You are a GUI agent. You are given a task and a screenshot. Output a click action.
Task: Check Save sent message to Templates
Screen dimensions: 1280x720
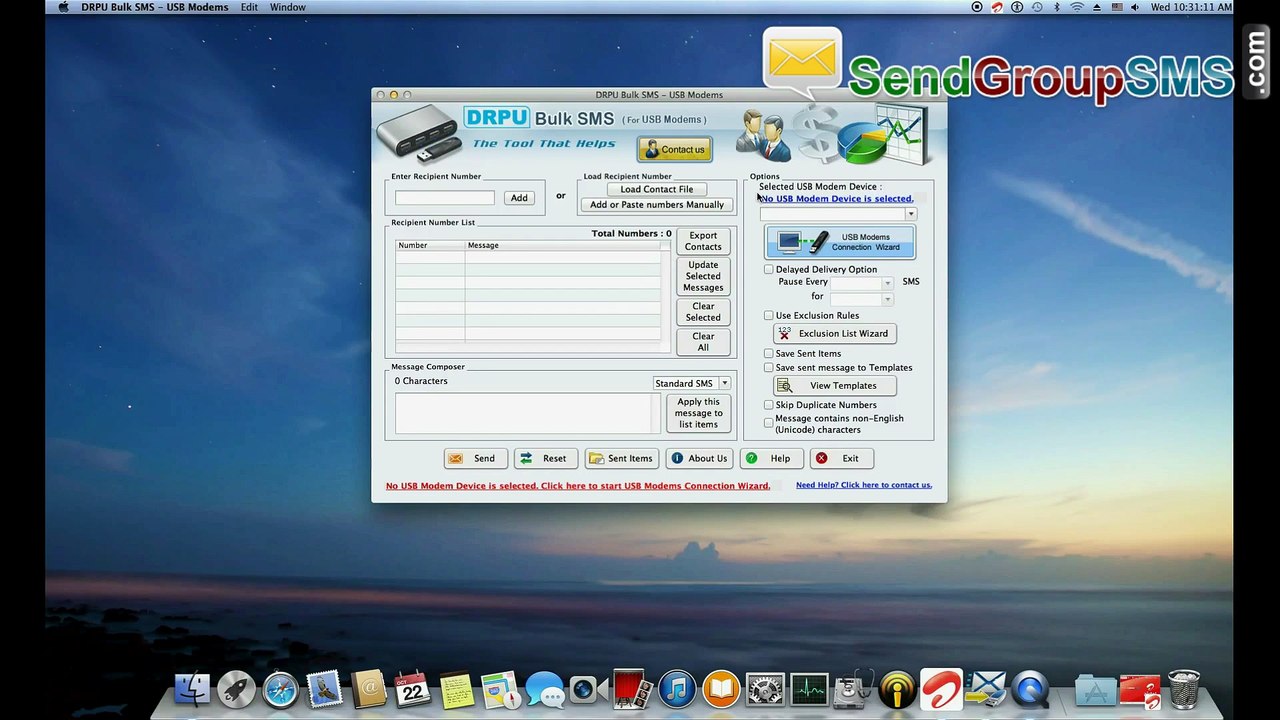coord(769,367)
